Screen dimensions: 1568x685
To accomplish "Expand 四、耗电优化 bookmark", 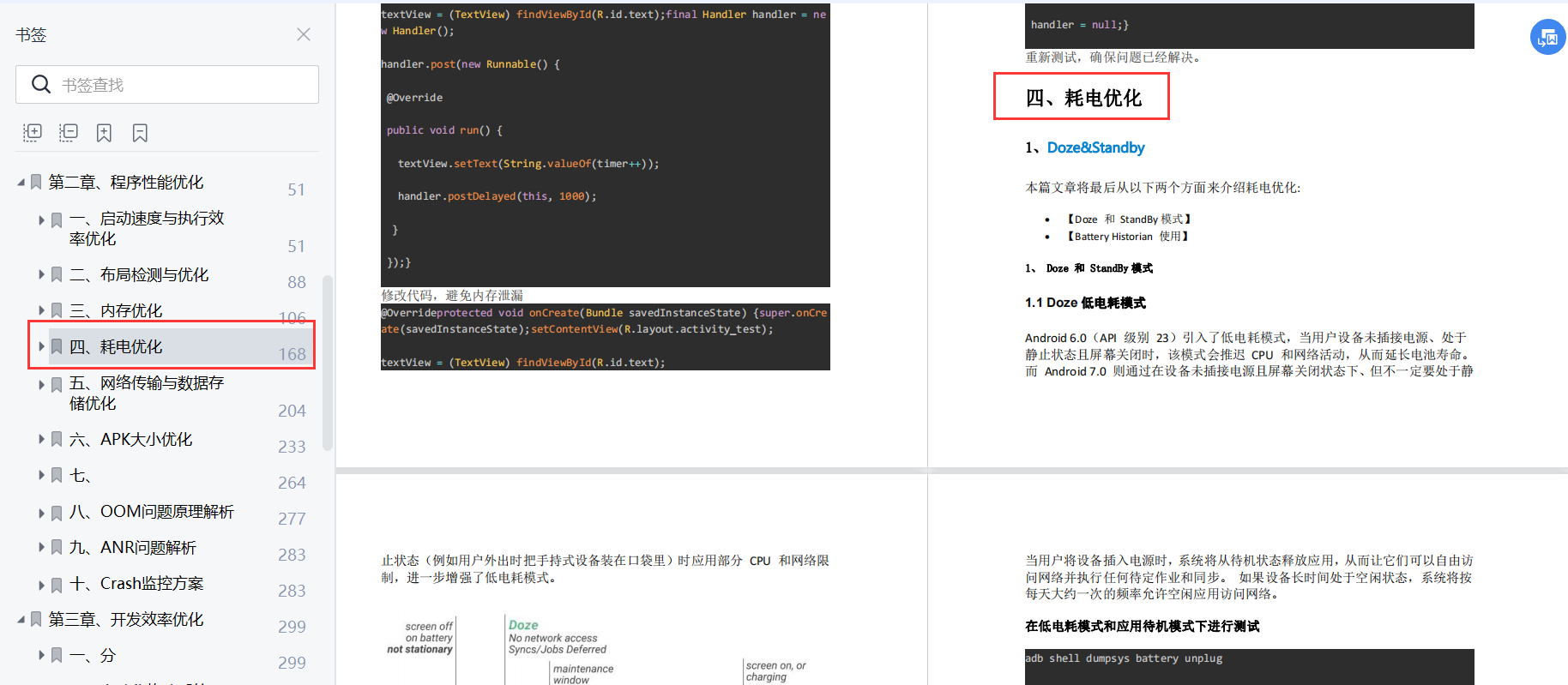I will tap(41, 347).
